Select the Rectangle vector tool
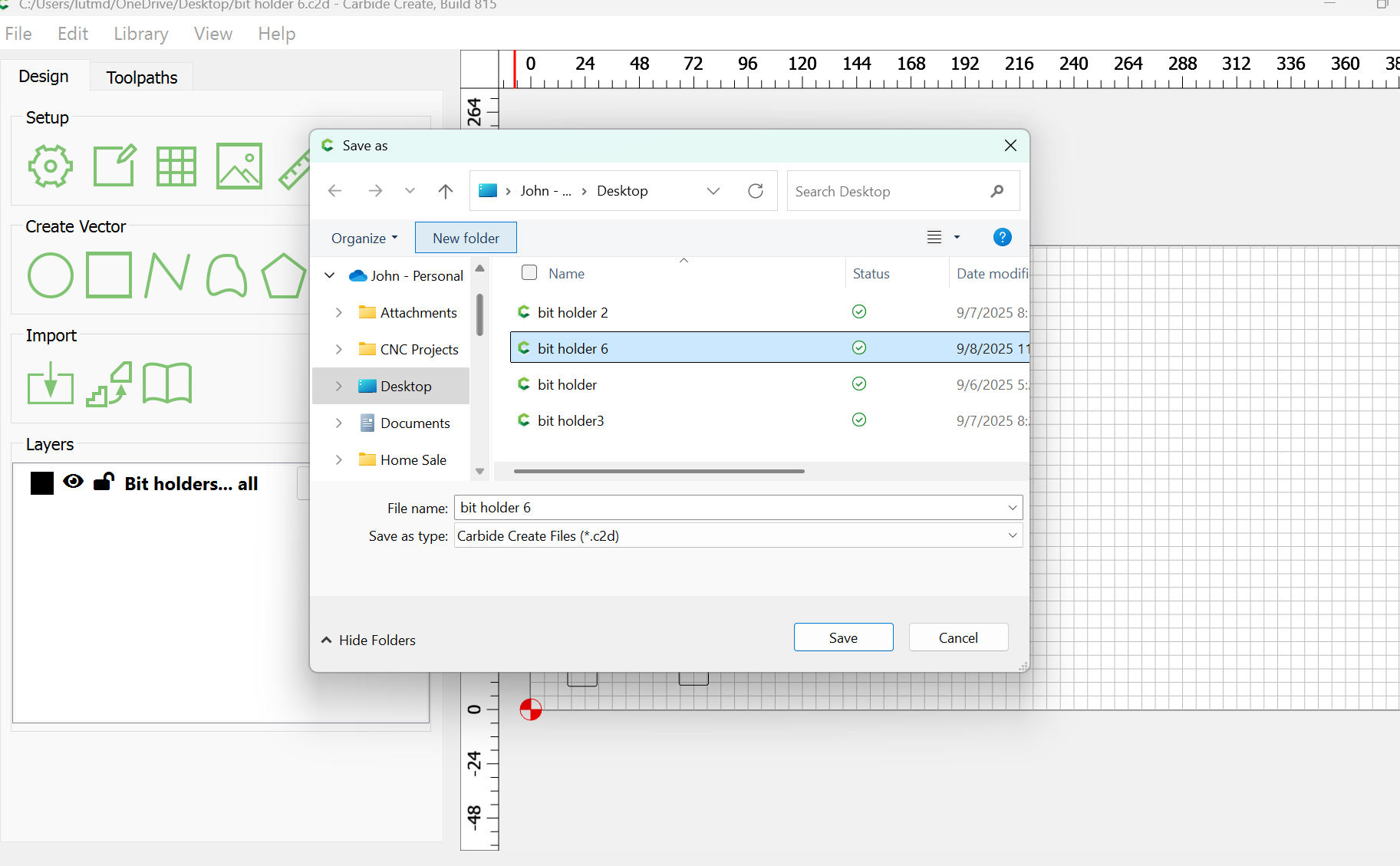 108,275
